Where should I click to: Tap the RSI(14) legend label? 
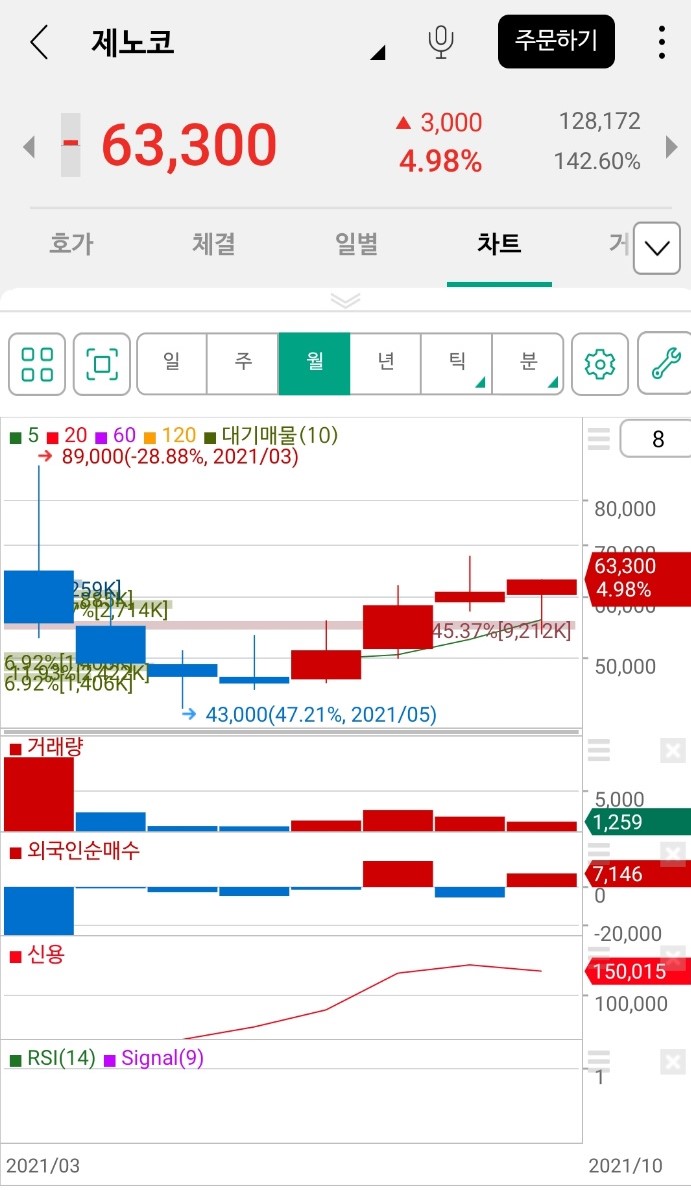[53, 1058]
